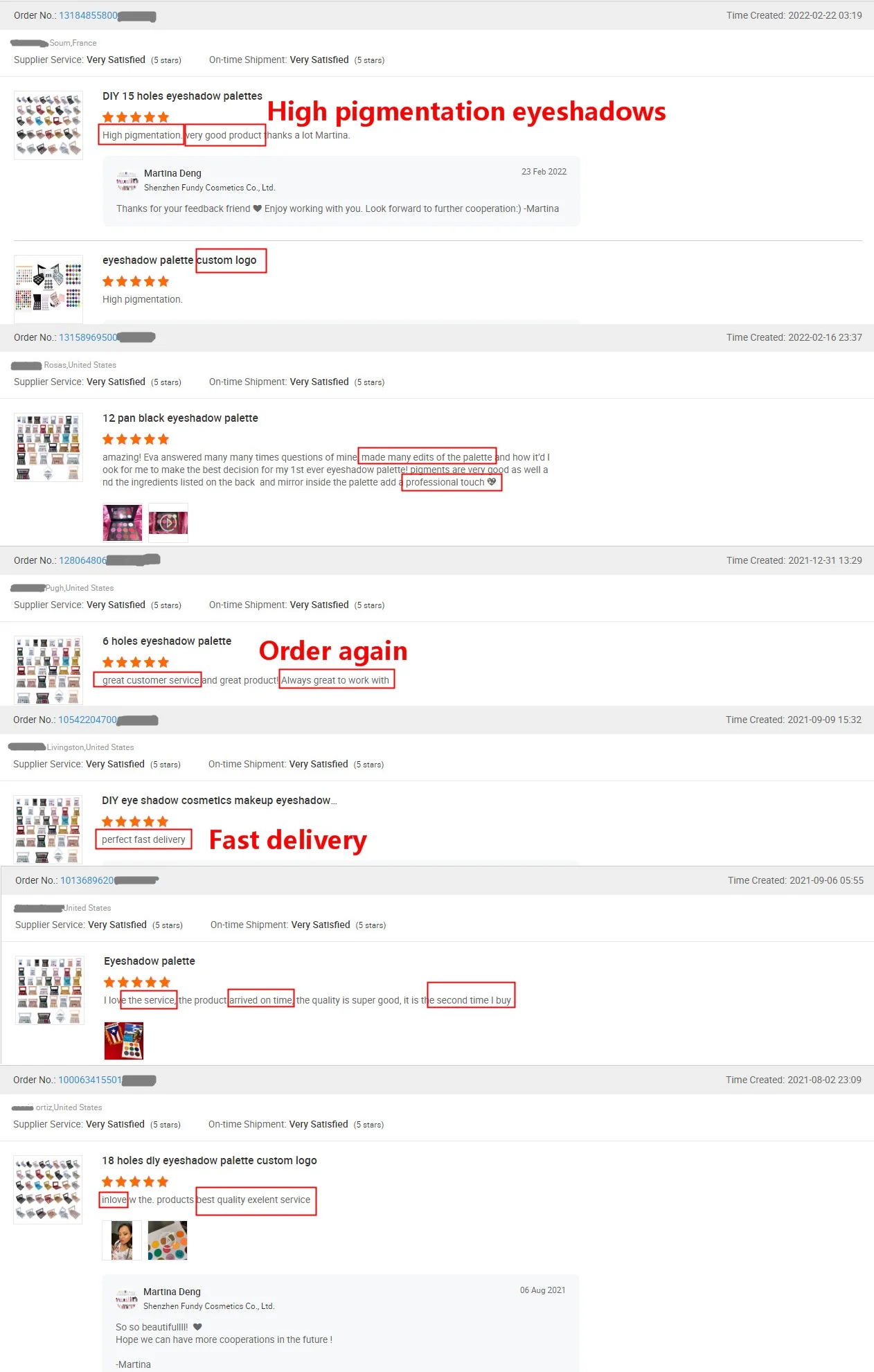The image size is (874, 1372).
Task: View 12 pan black eyeshadow palette image
Action: pyautogui.click(x=48, y=447)
